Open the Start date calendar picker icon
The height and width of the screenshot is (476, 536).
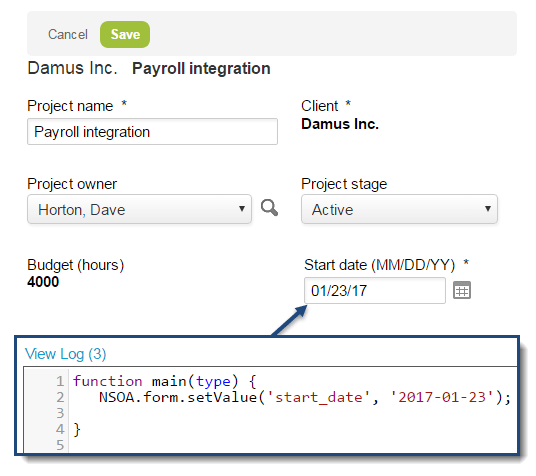[462, 290]
